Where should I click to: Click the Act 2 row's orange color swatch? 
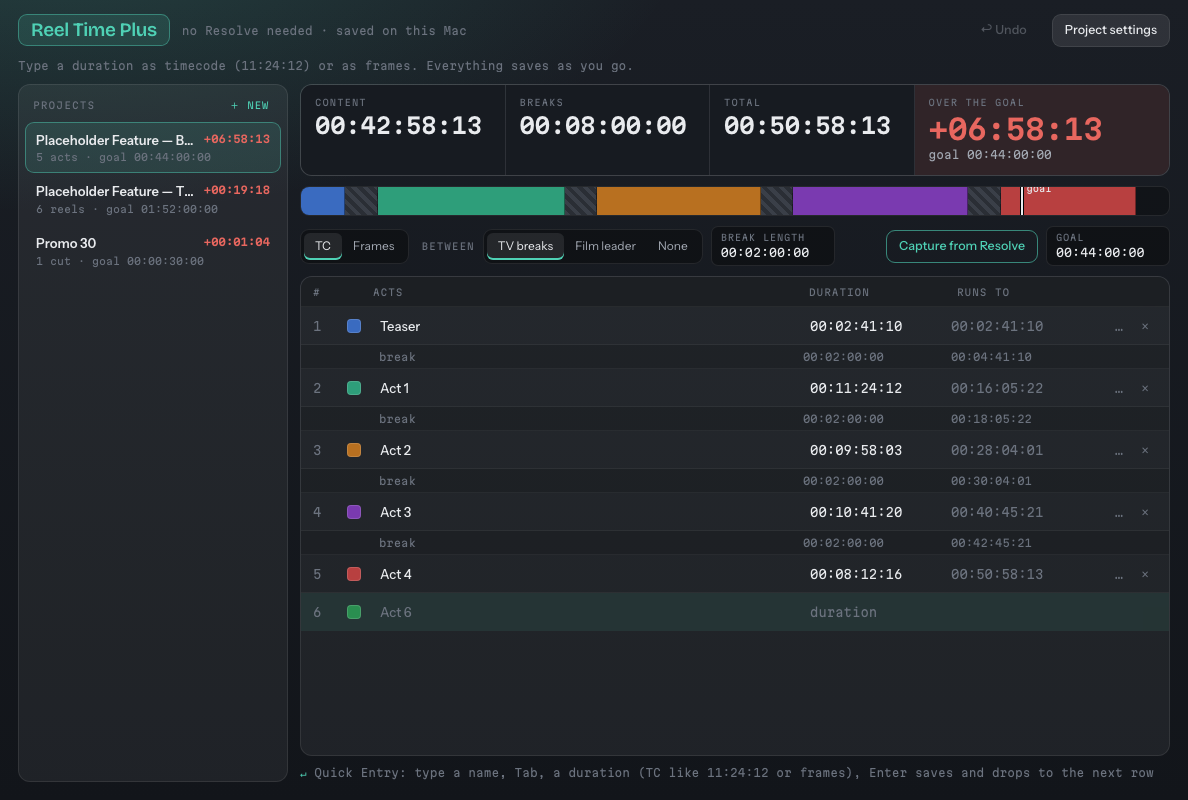[354, 450]
